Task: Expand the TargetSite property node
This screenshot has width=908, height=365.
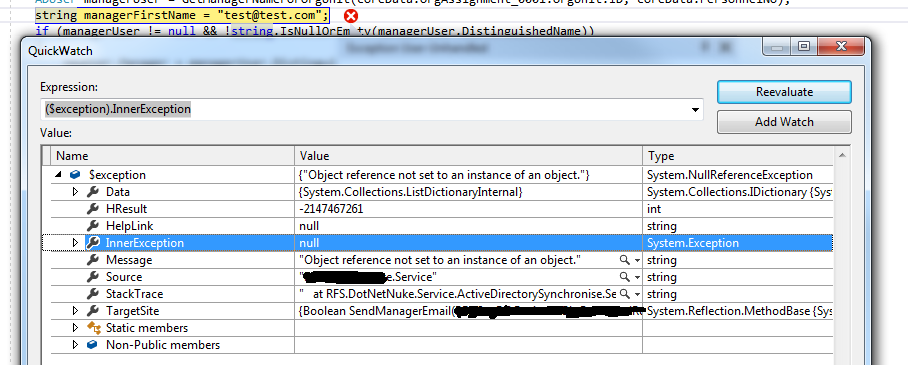Action: pos(75,311)
